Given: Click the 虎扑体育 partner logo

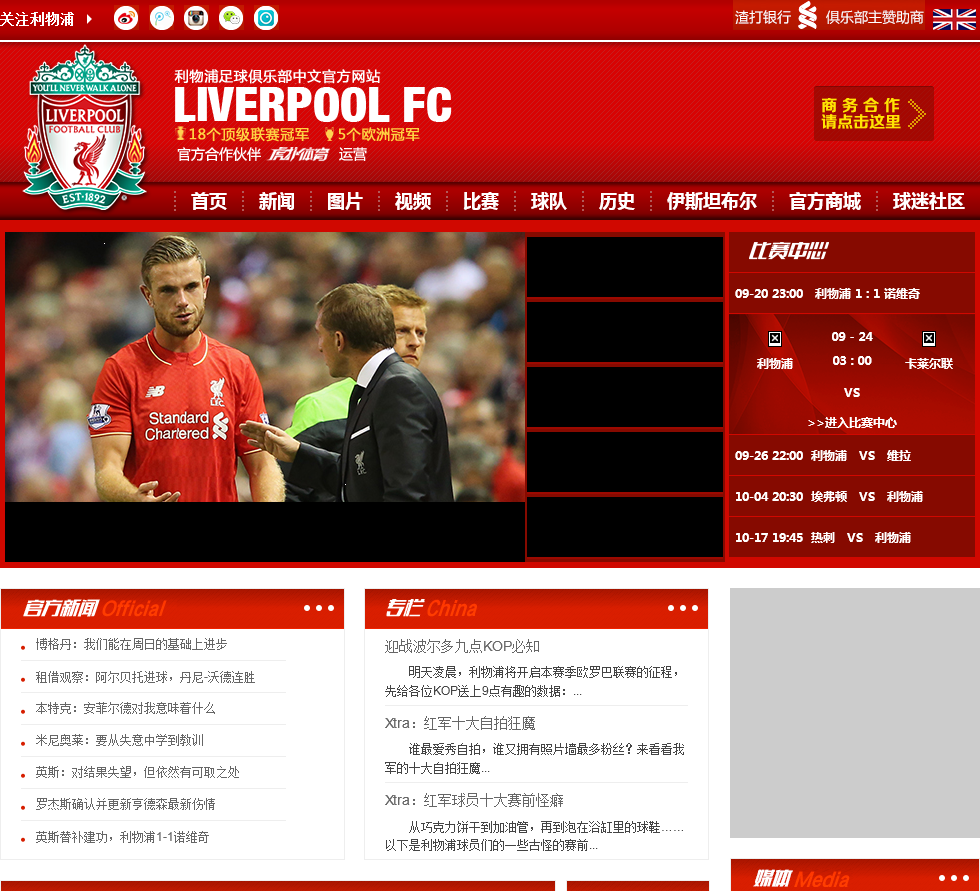Looking at the screenshot, I should tap(299, 154).
